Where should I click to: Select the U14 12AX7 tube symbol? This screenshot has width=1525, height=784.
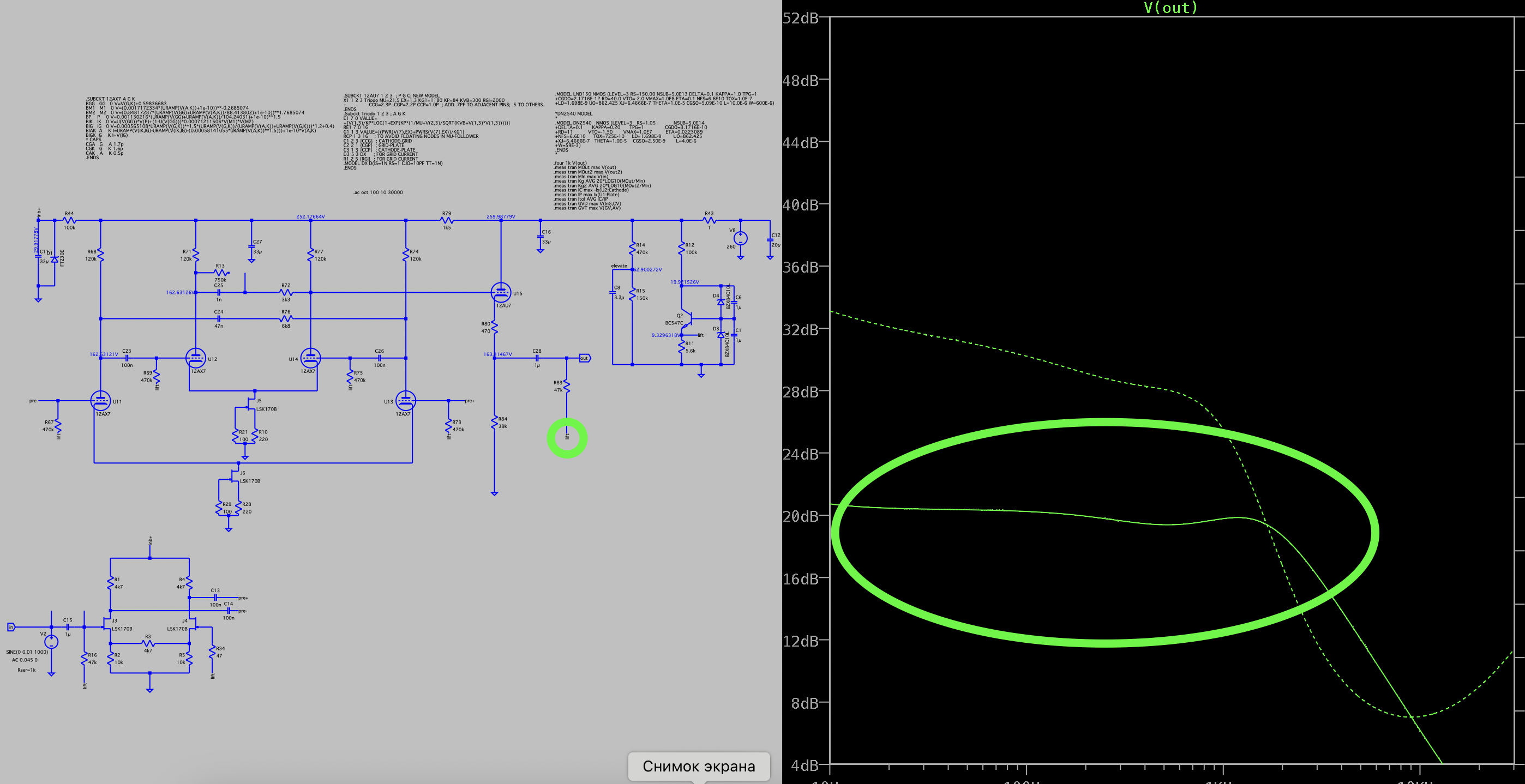pos(310,358)
